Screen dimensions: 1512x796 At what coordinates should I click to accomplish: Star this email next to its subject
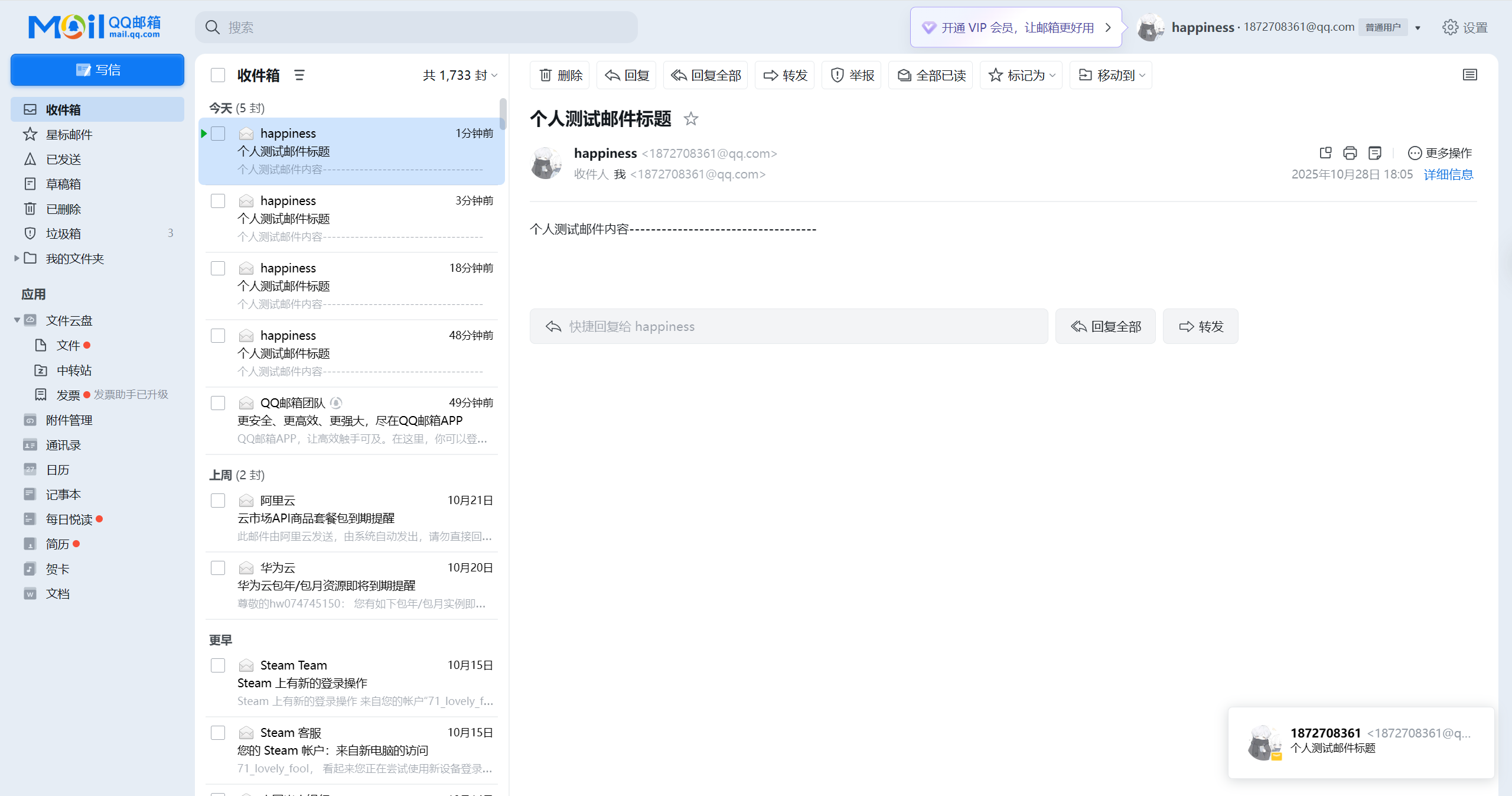pyautogui.click(x=690, y=119)
